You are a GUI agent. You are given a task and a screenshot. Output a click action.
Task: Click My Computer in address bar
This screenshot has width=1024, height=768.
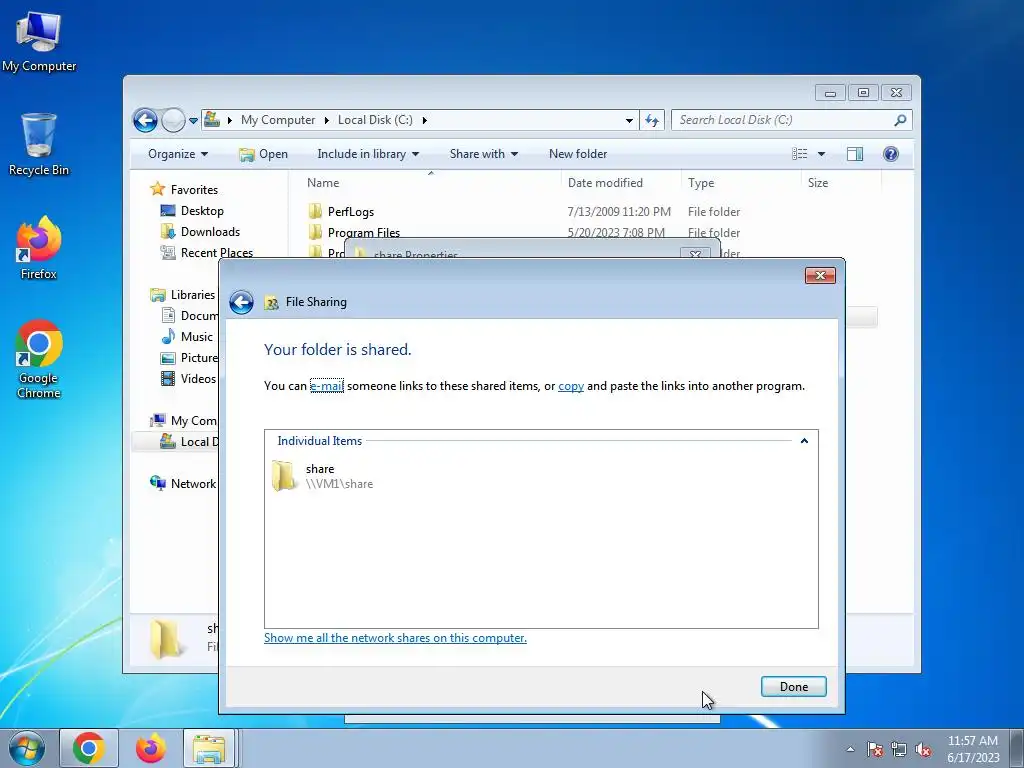pyautogui.click(x=278, y=120)
